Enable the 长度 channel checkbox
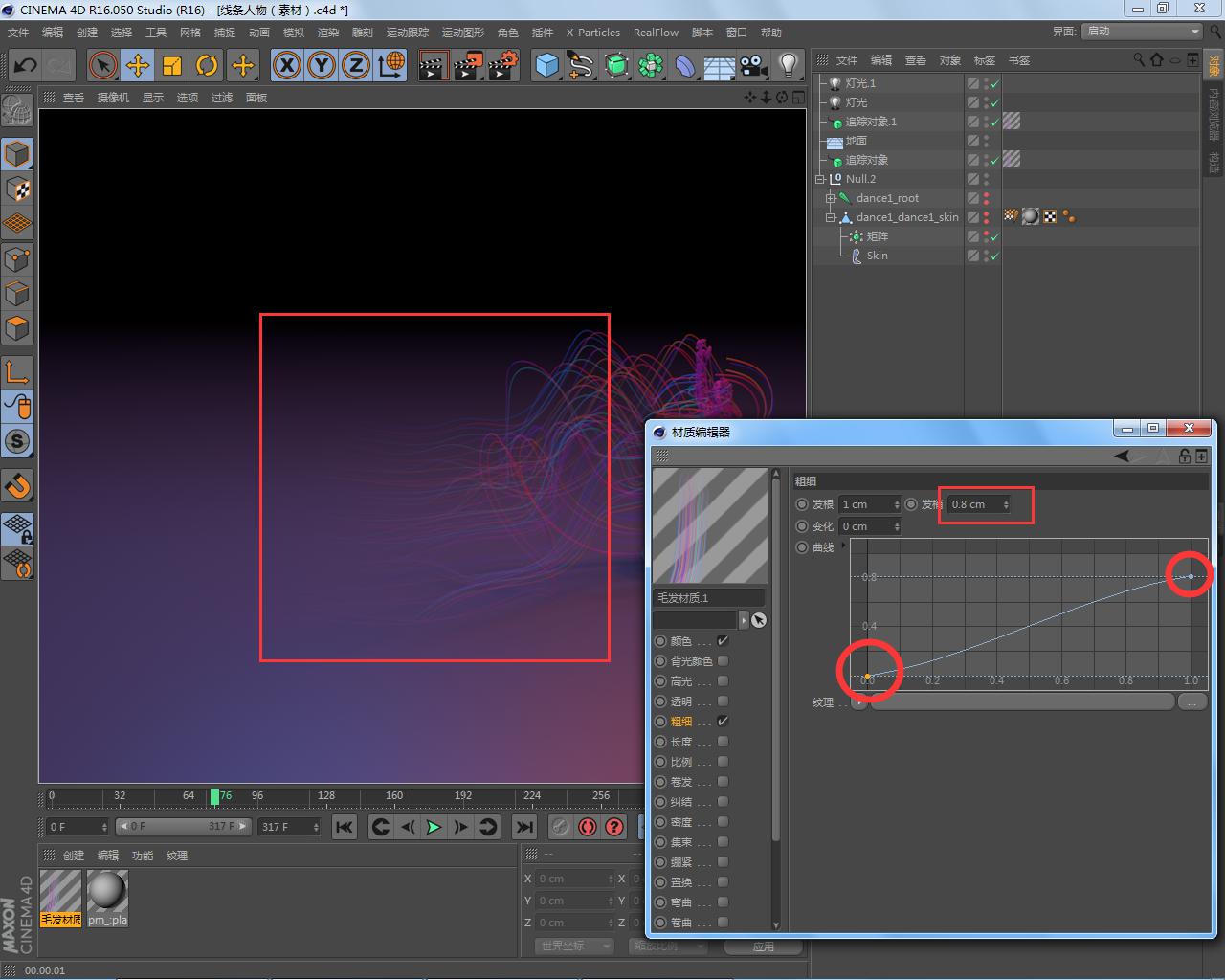 point(723,742)
